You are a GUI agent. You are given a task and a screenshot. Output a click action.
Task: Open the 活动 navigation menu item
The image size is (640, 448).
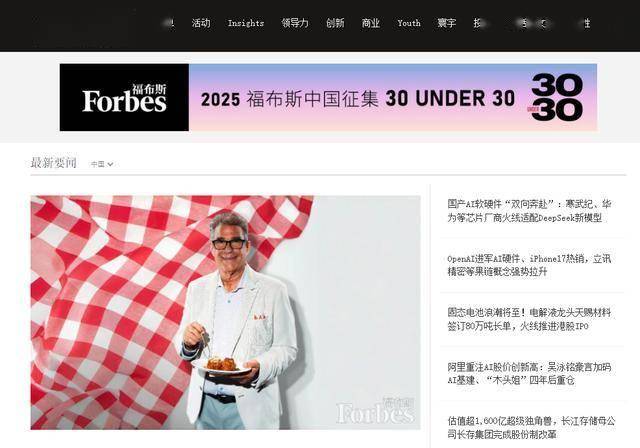201,23
